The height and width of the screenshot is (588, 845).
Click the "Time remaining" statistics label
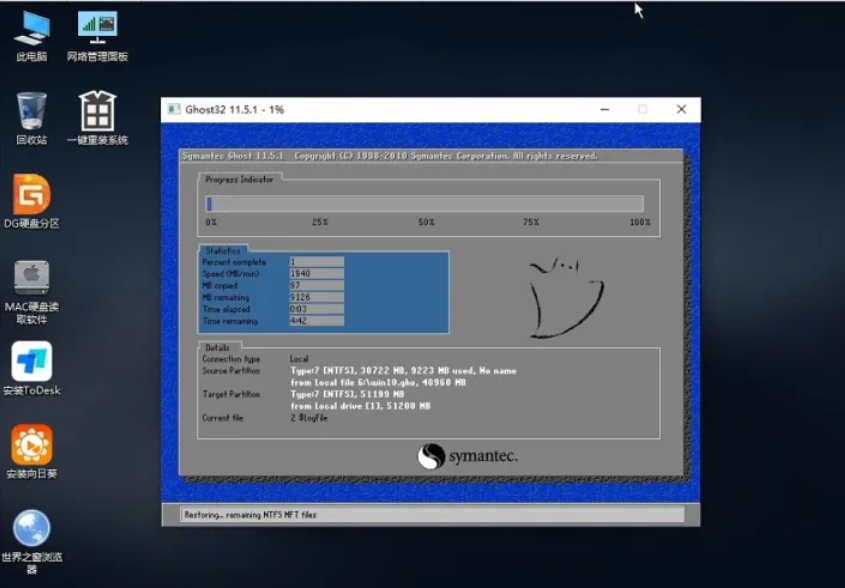click(230, 321)
